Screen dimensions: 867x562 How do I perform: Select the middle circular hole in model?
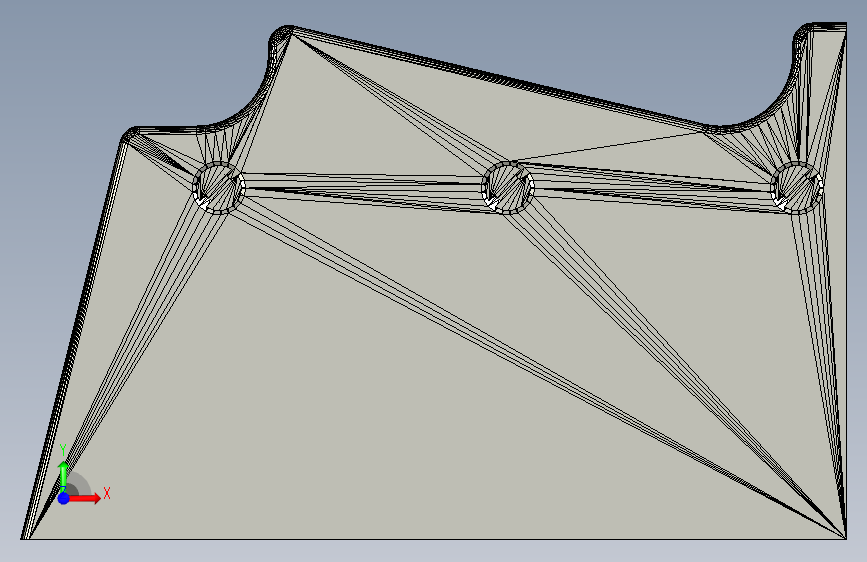(x=508, y=188)
